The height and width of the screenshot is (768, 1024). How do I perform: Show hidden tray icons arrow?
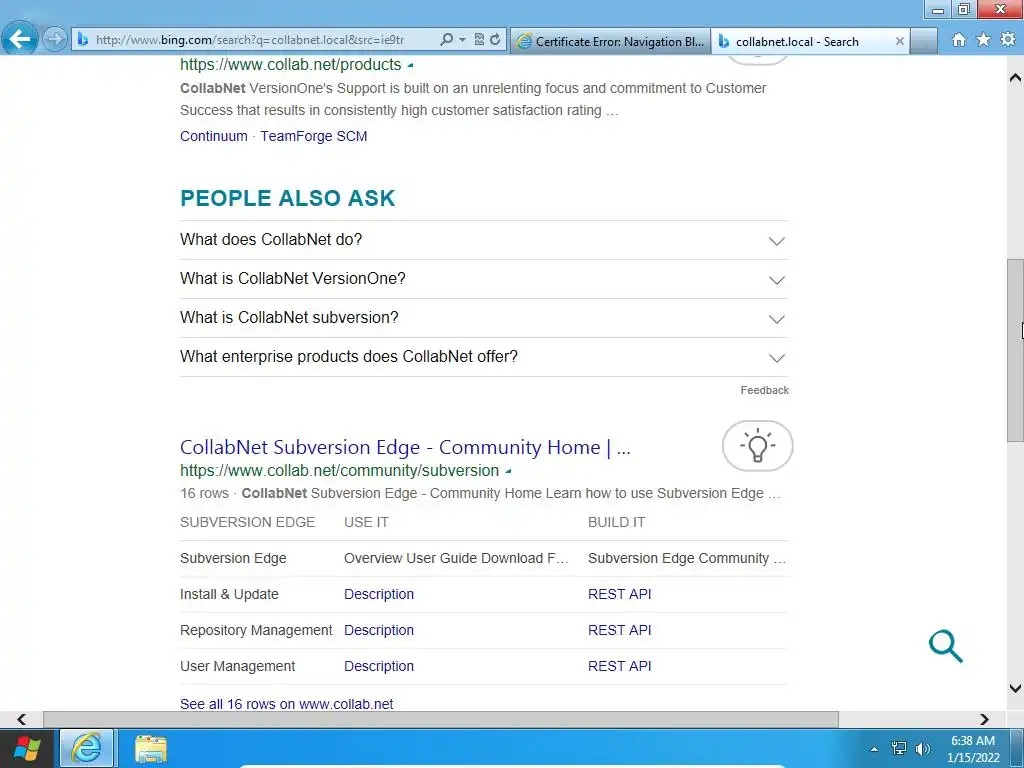coord(874,749)
